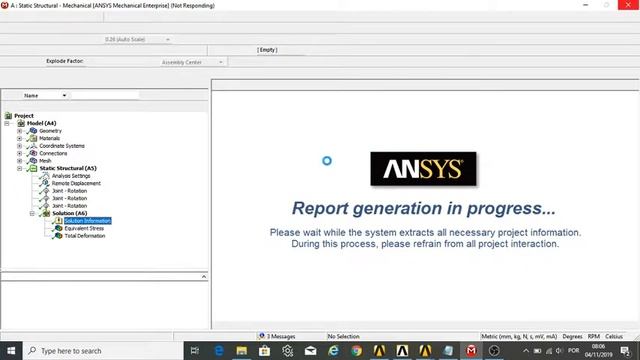640x360 pixels.
Task: Click the Windows Start button
Action: (11, 351)
